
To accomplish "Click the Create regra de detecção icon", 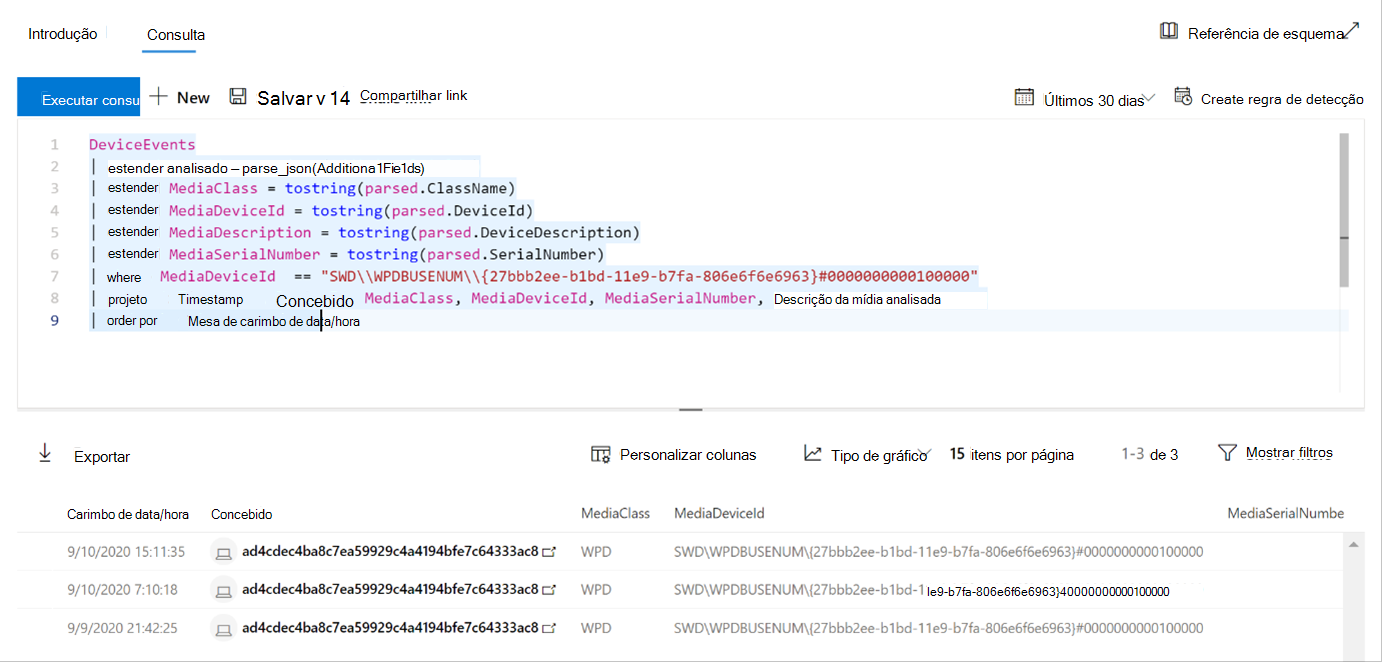I will tap(1183, 97).
